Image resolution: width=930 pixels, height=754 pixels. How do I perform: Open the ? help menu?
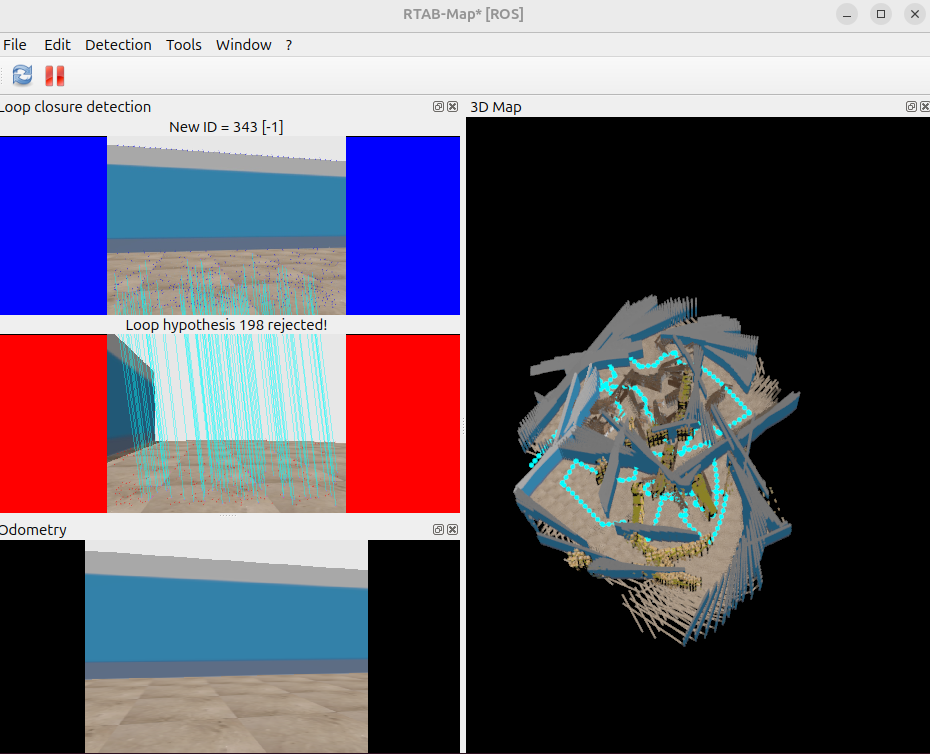click(x=289, y=45)
